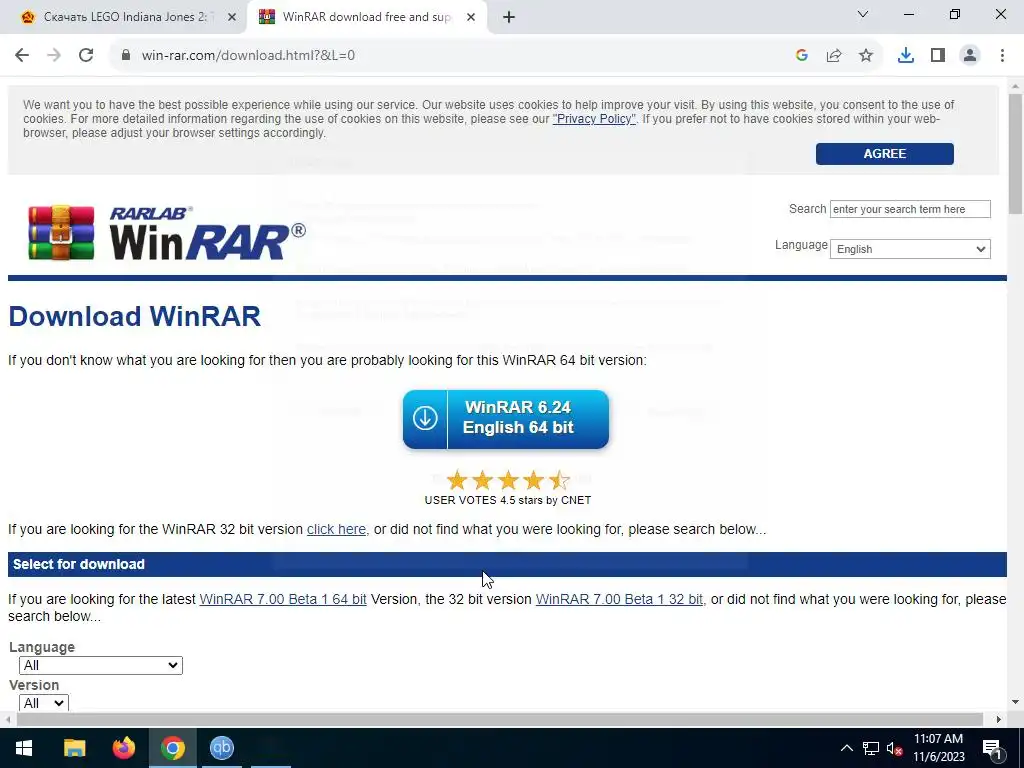The image size is (1024, 768).
Task: Click scrollbar down arrow
Action: 1016,703
